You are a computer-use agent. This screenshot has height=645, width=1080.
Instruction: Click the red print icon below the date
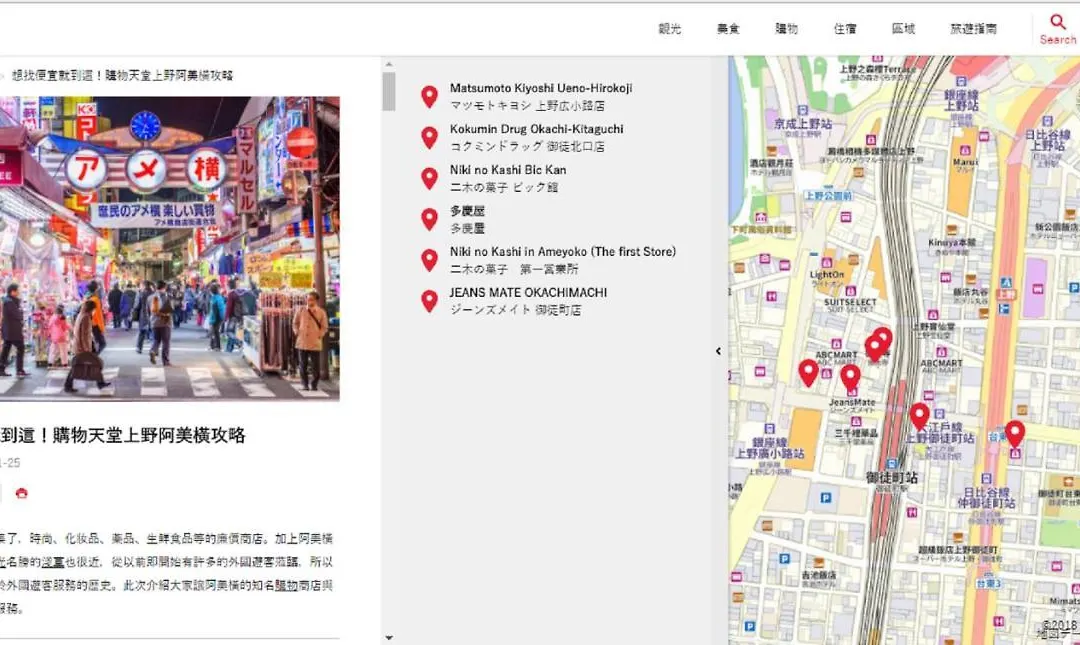point(21,493)
